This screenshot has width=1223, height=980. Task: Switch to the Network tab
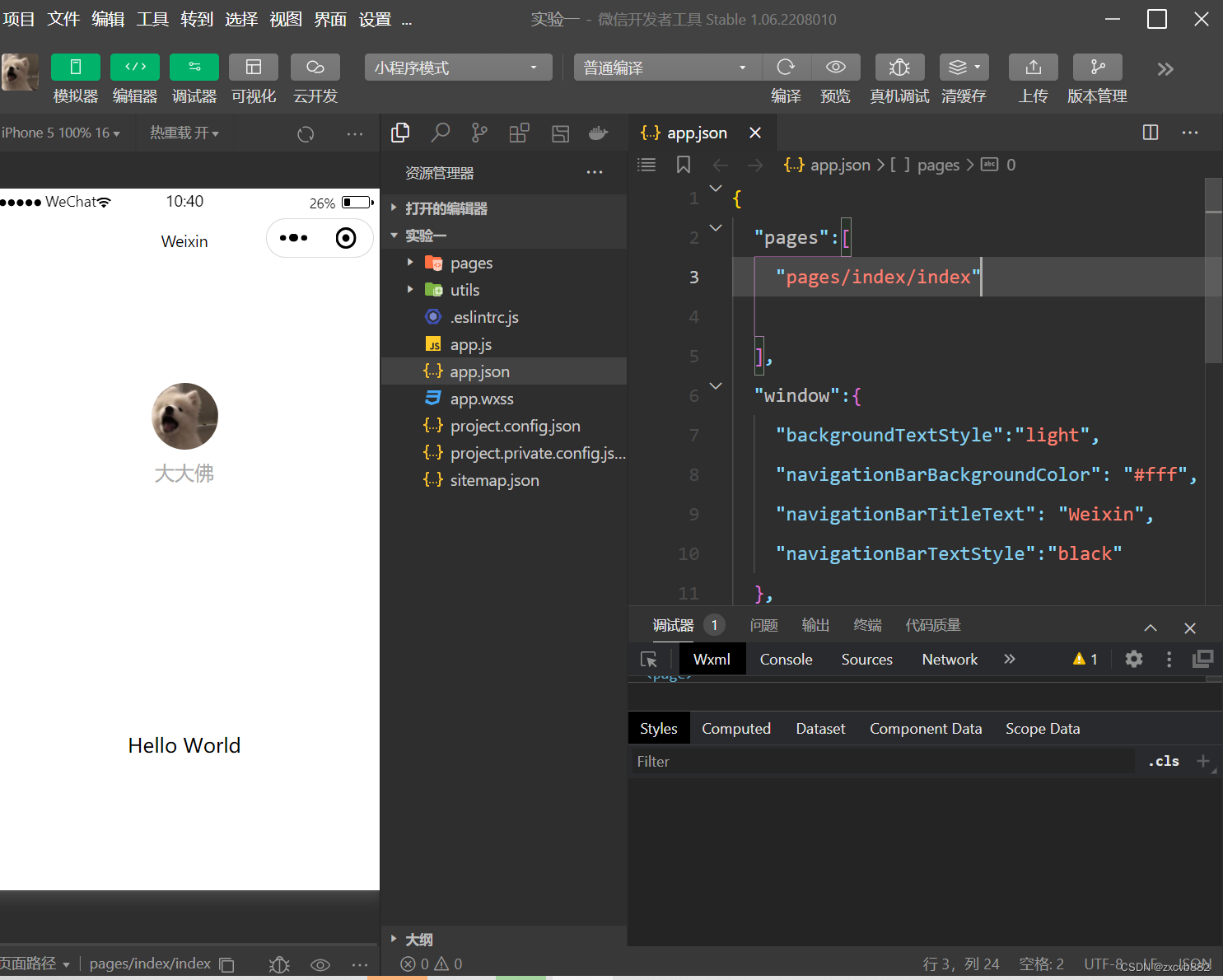pyautogui.click(x=950, y=659)
